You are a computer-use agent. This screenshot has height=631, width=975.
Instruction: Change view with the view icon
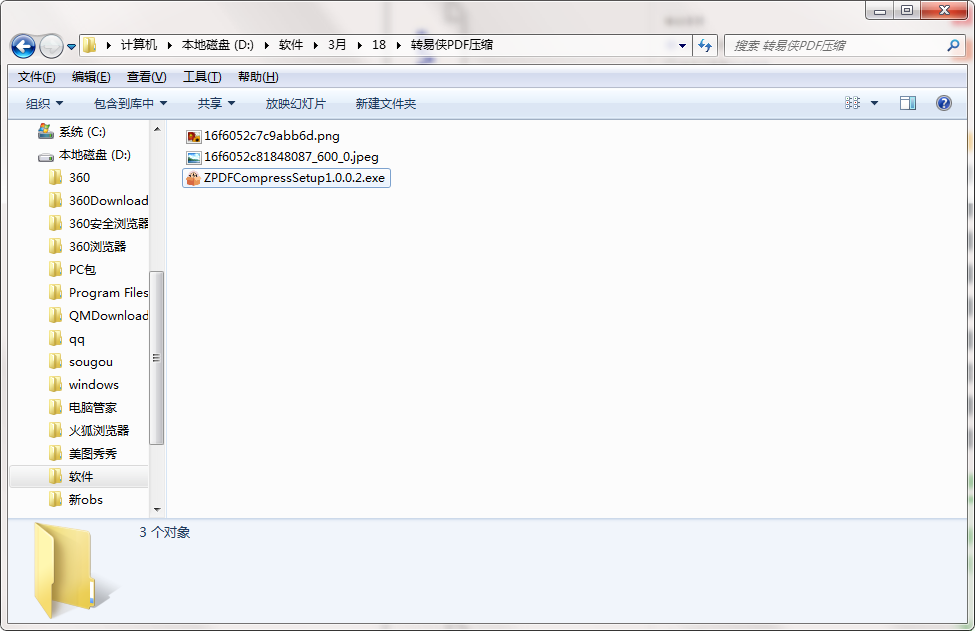853,103
